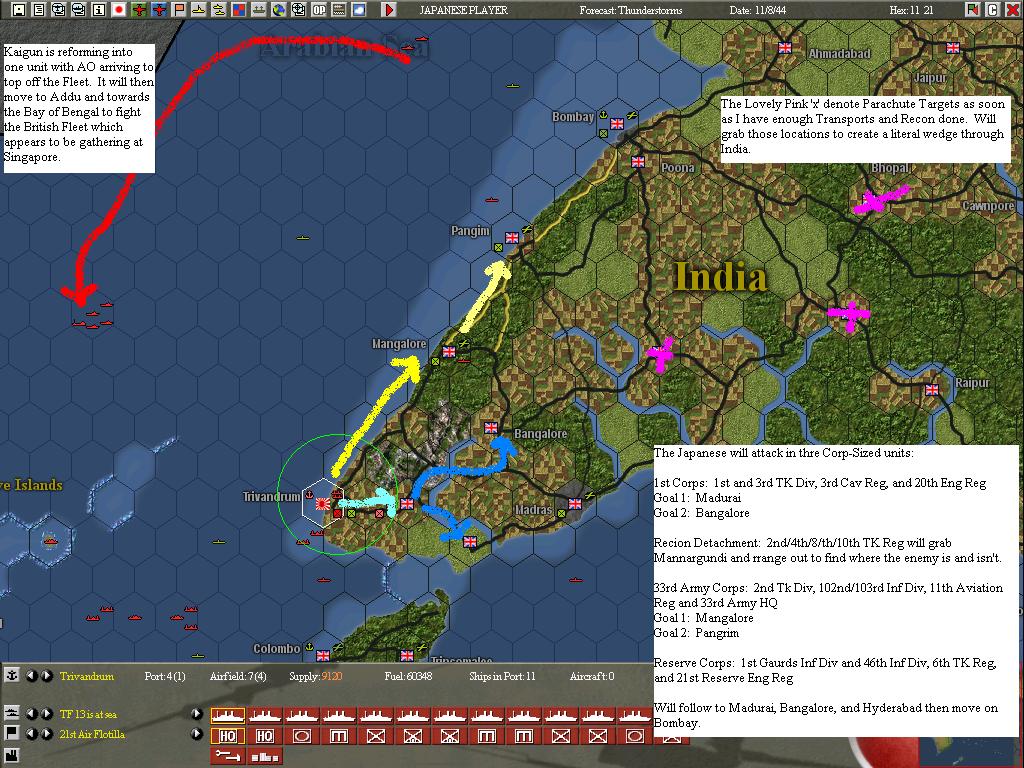1024x768 pixels.
Task: Go to next base after Trivandrum
Action: tap(46, 675)
